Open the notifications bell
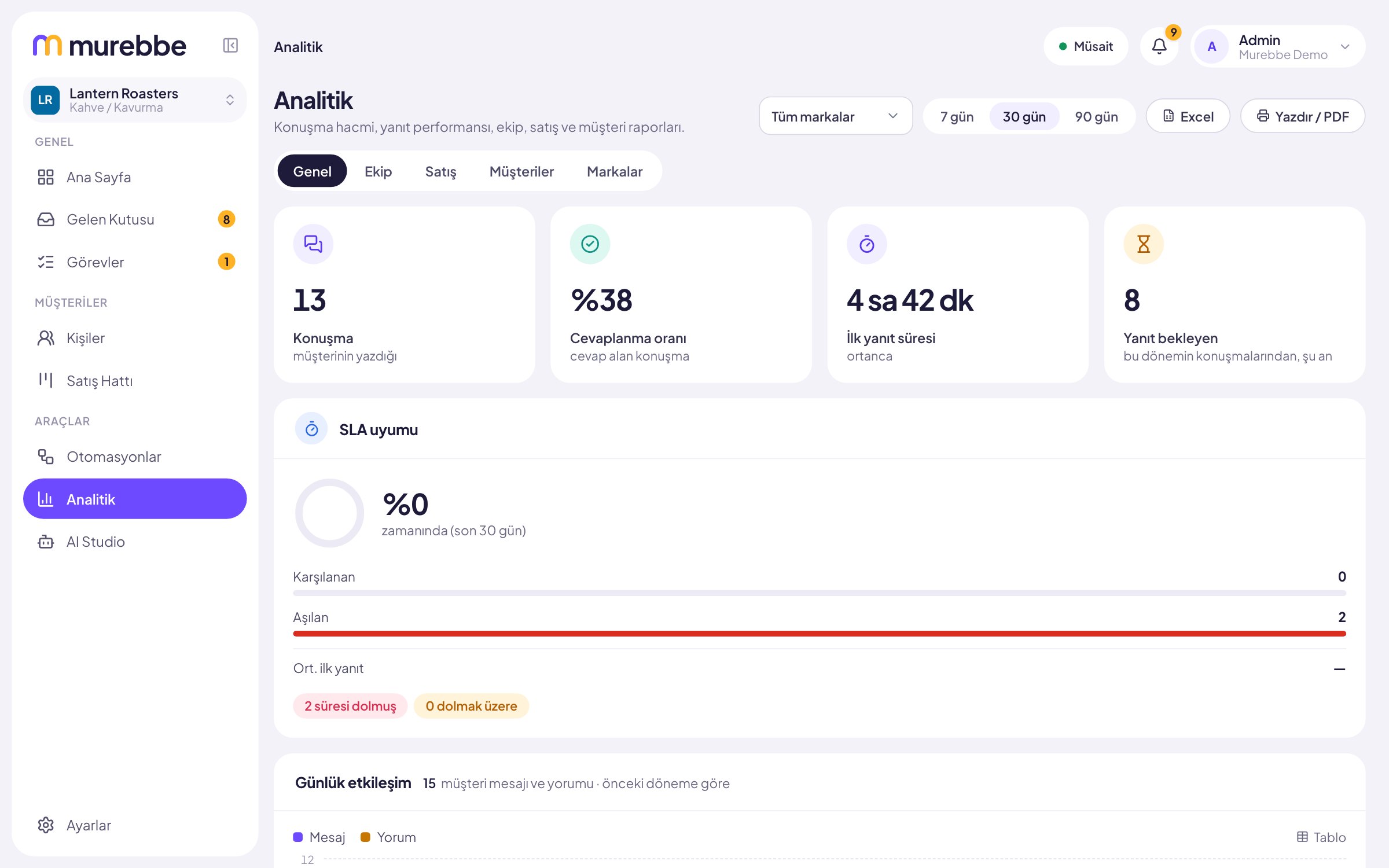Viewport: 1389px width, 868px height. (1159, 46)
